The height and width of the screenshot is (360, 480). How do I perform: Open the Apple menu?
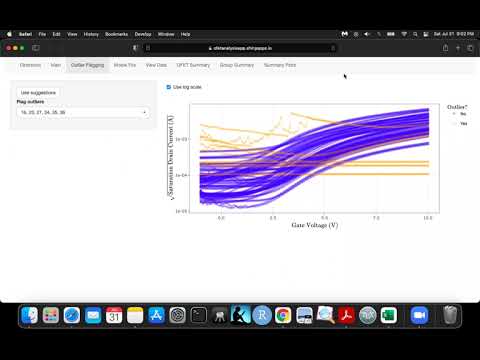(9, 34)
